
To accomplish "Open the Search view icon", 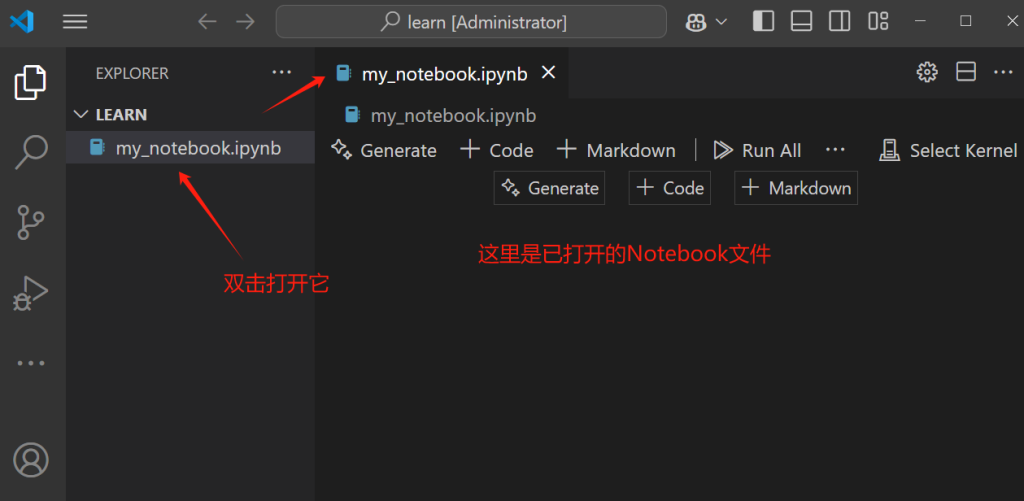I will [x=31, y=152].
